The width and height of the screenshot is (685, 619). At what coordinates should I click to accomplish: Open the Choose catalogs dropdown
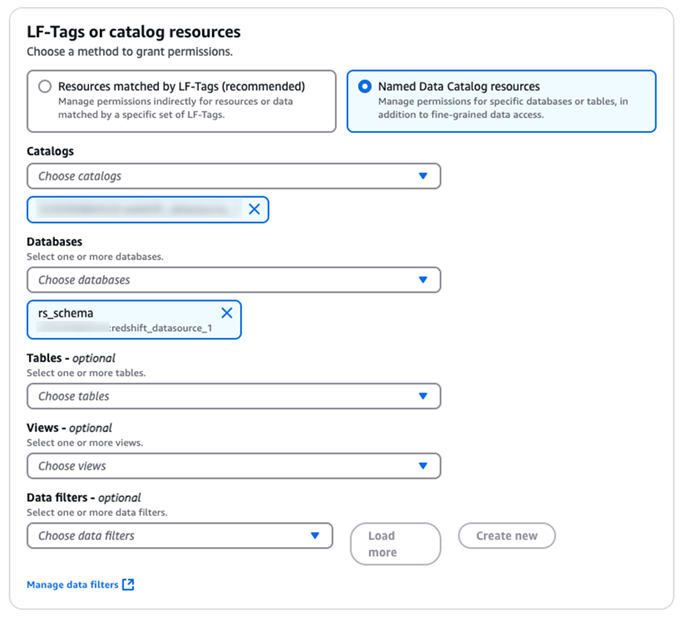click(220, 176)
